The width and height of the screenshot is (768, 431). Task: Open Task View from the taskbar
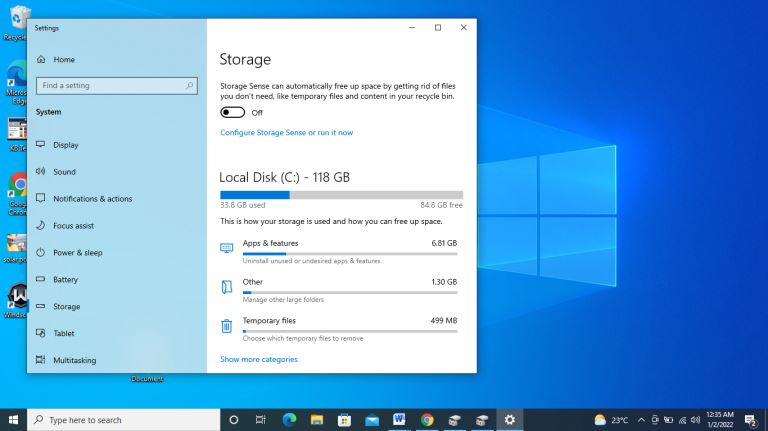coord(261,420)
